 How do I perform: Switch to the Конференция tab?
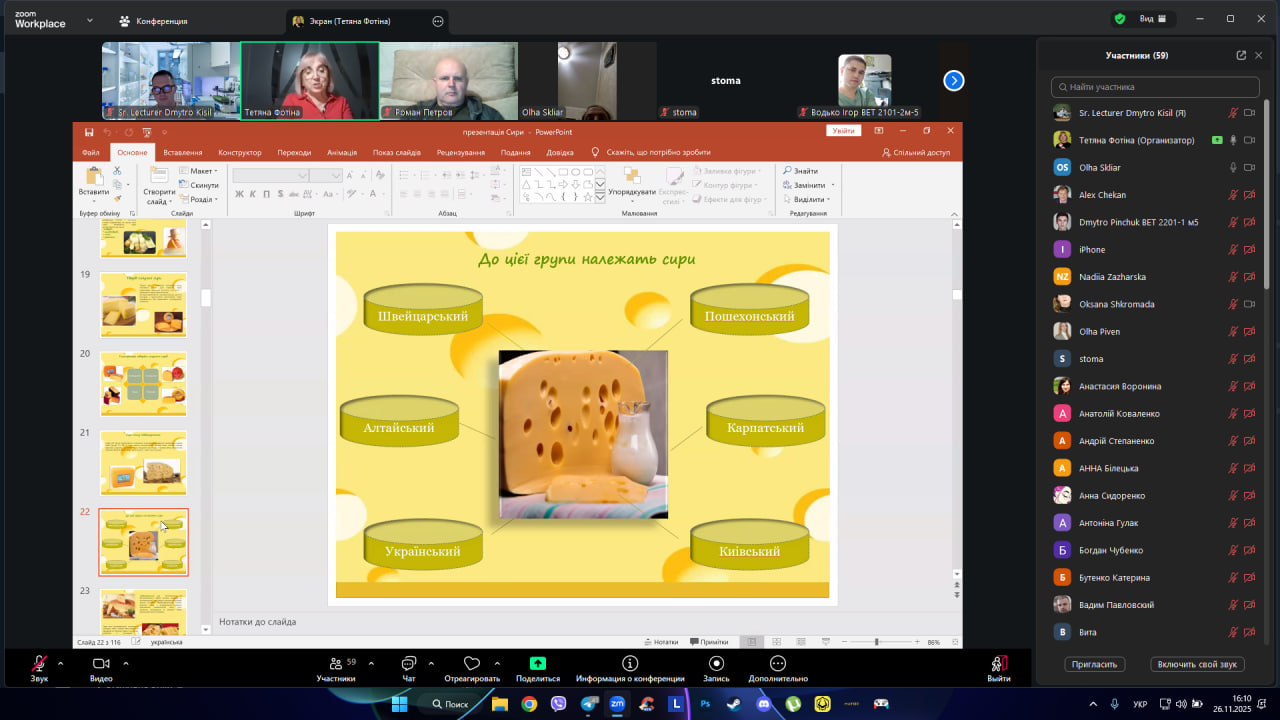[x=153, y=21]
